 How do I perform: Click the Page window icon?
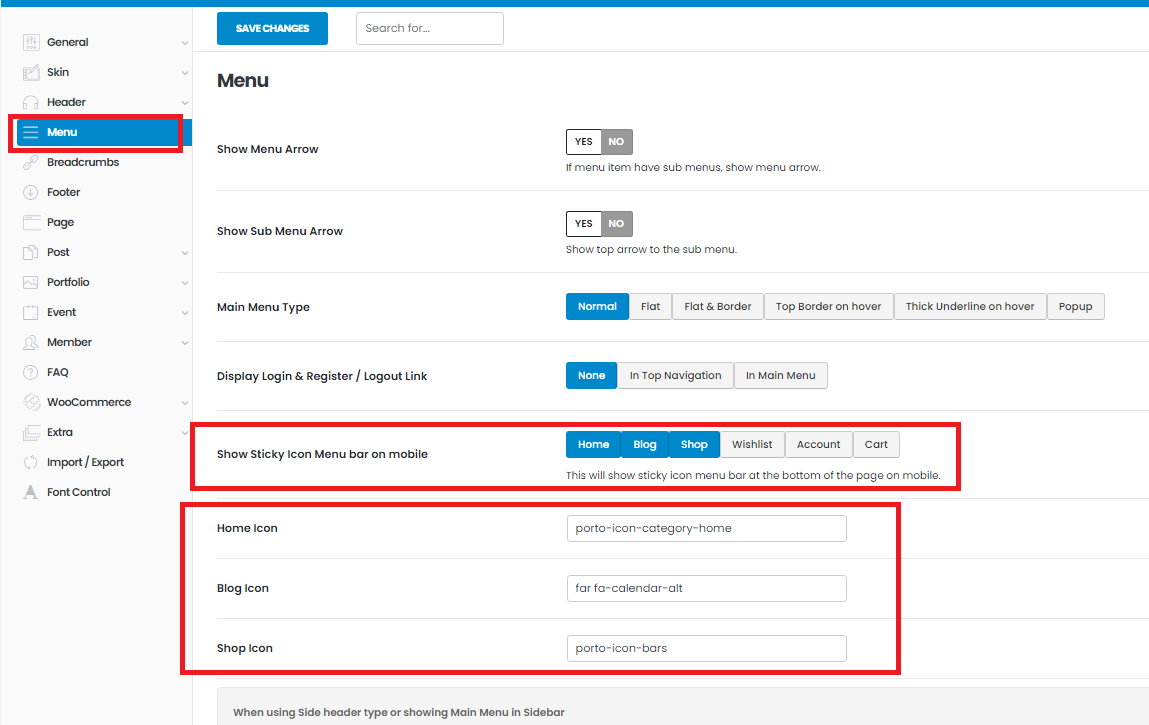[x=31, y=223]
